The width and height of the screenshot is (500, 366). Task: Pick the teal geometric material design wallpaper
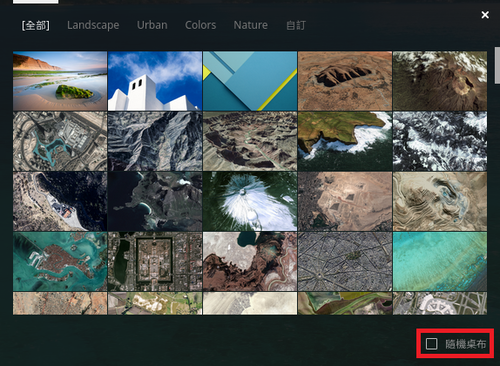point(250,81)
